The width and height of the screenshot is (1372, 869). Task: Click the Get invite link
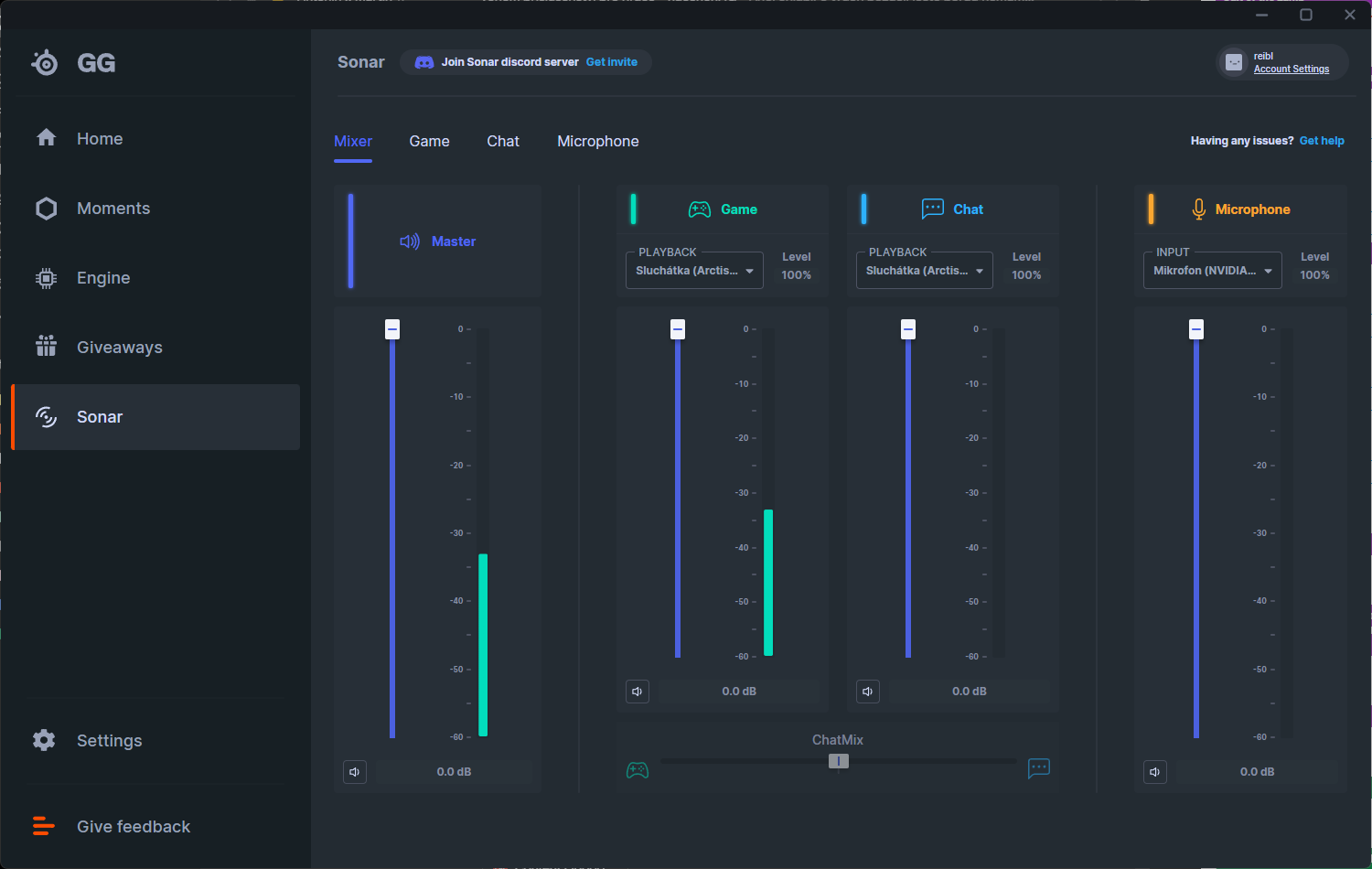[612, 62]
